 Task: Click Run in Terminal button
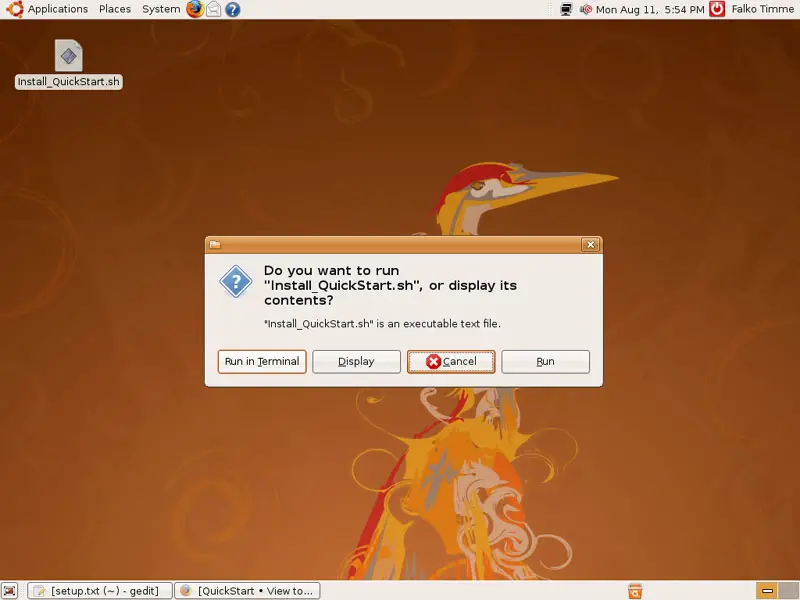[262, 362]
